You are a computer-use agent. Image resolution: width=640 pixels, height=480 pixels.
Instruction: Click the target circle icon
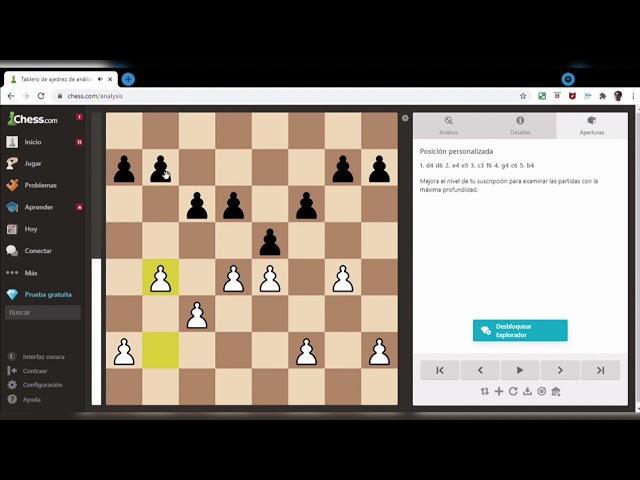pyautogui.click(x=542, y=391)
